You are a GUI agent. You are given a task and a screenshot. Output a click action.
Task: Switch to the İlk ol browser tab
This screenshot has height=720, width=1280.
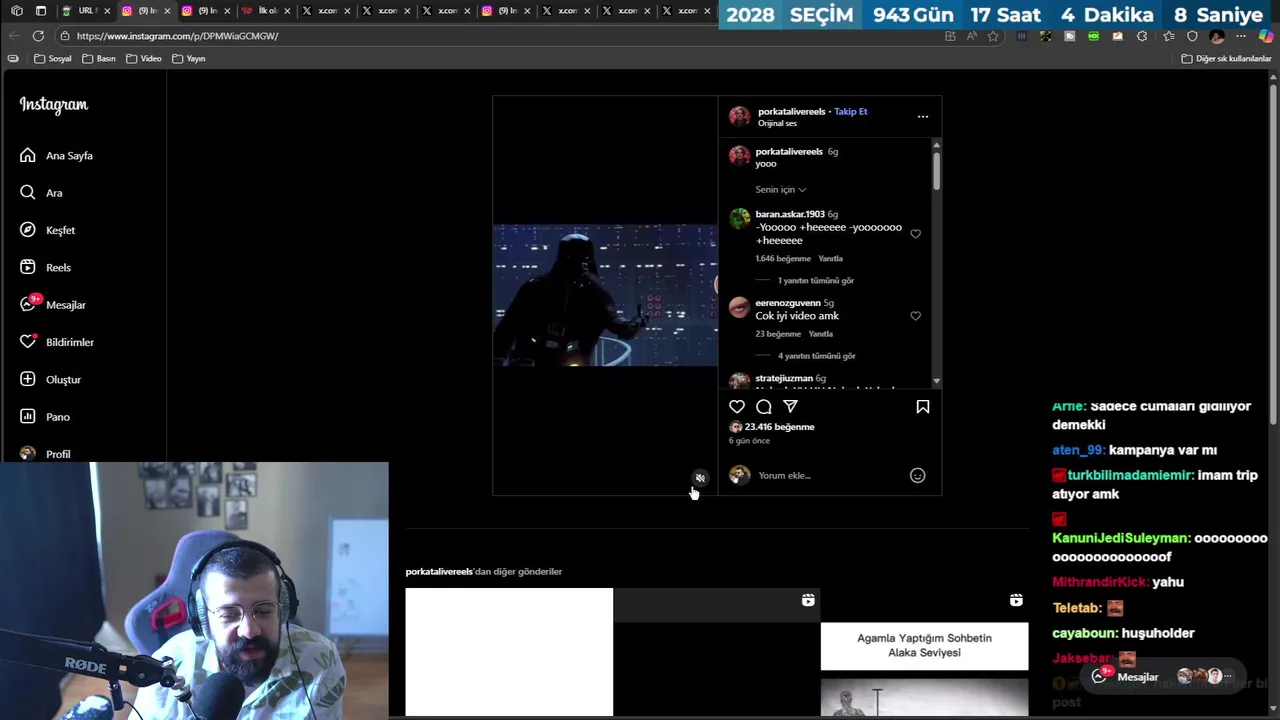pyautogui.click(x=266, y=11)
